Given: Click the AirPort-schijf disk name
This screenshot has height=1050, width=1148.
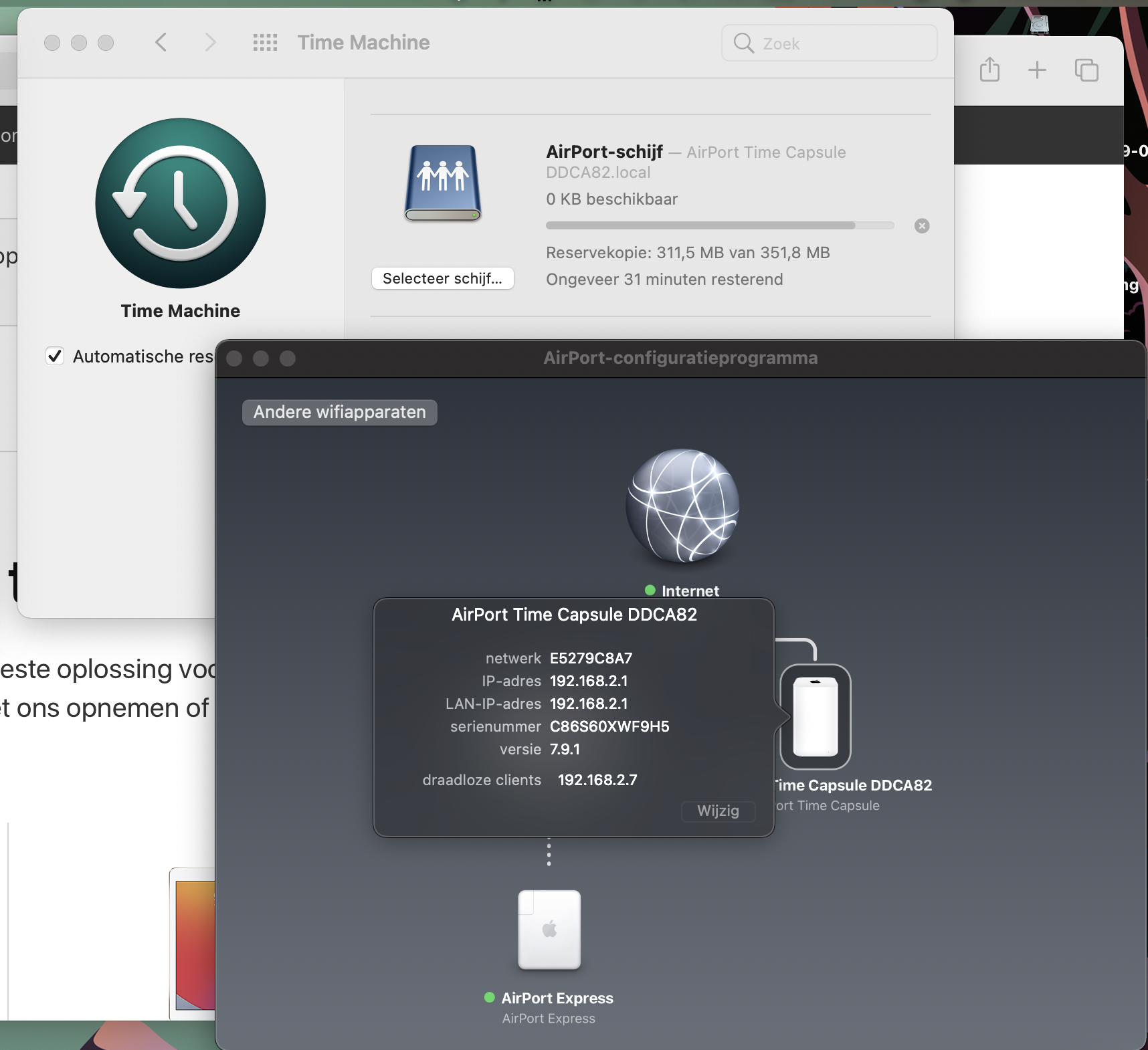Looking at the screenshot, I should pos(604,152).
